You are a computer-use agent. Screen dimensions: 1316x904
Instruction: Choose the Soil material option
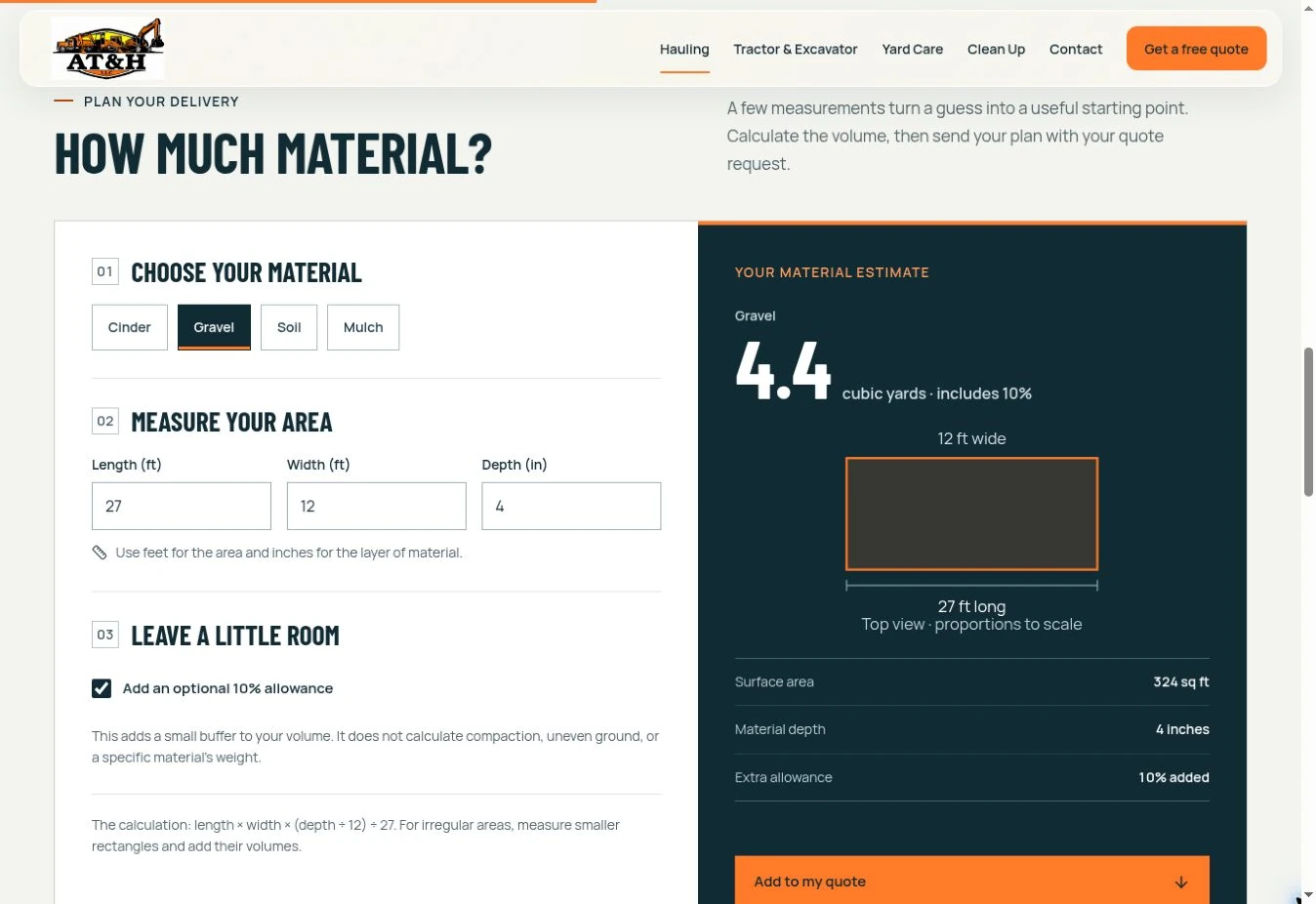(289, 327)
